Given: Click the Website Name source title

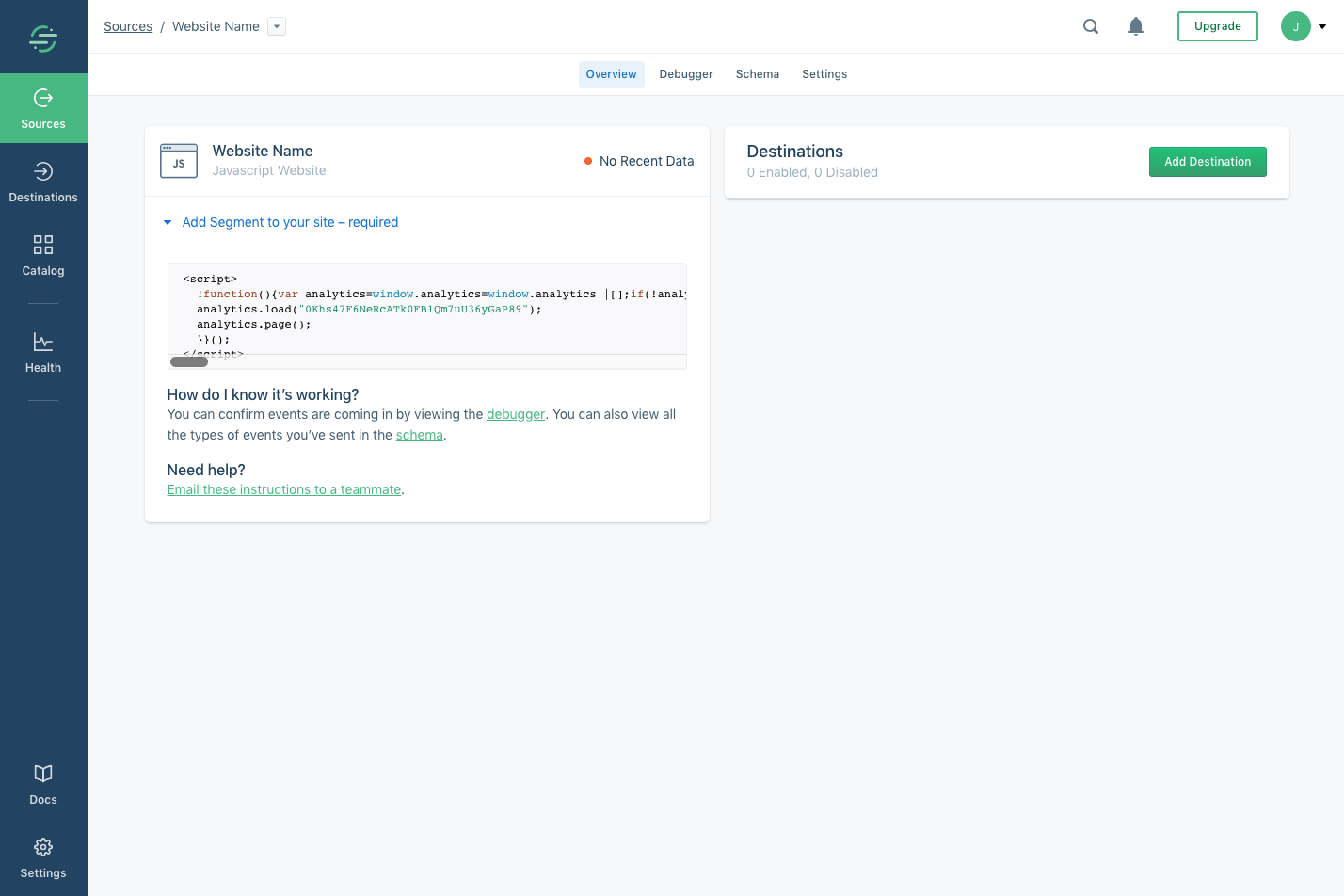Looking at the screenshot, I should [263, 151].
